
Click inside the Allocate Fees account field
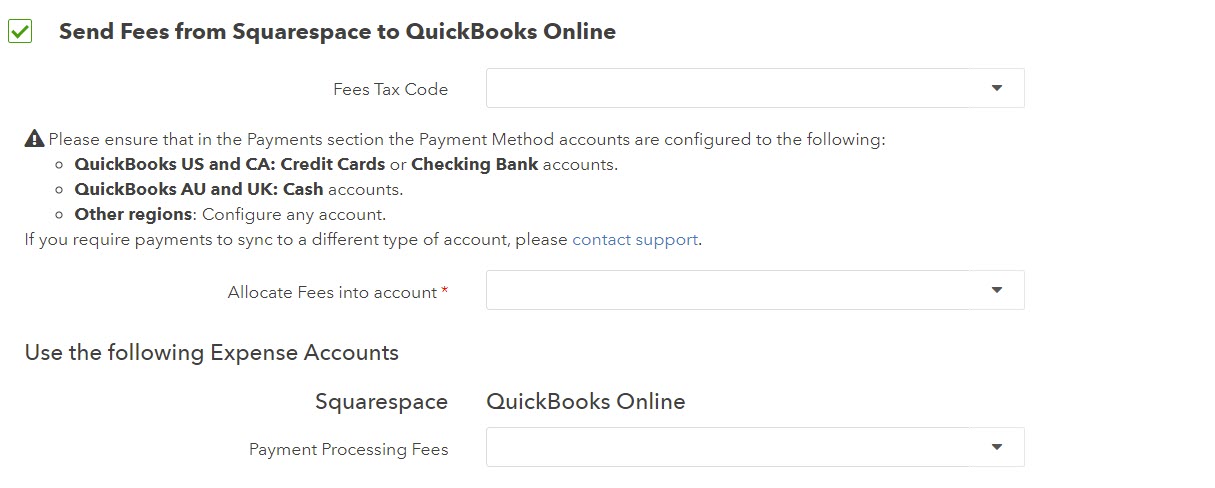tap(755, 290)
